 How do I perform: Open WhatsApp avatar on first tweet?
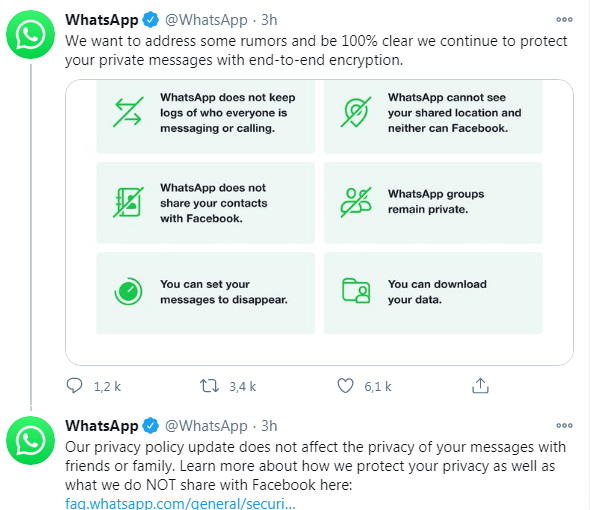pos(30,34)
